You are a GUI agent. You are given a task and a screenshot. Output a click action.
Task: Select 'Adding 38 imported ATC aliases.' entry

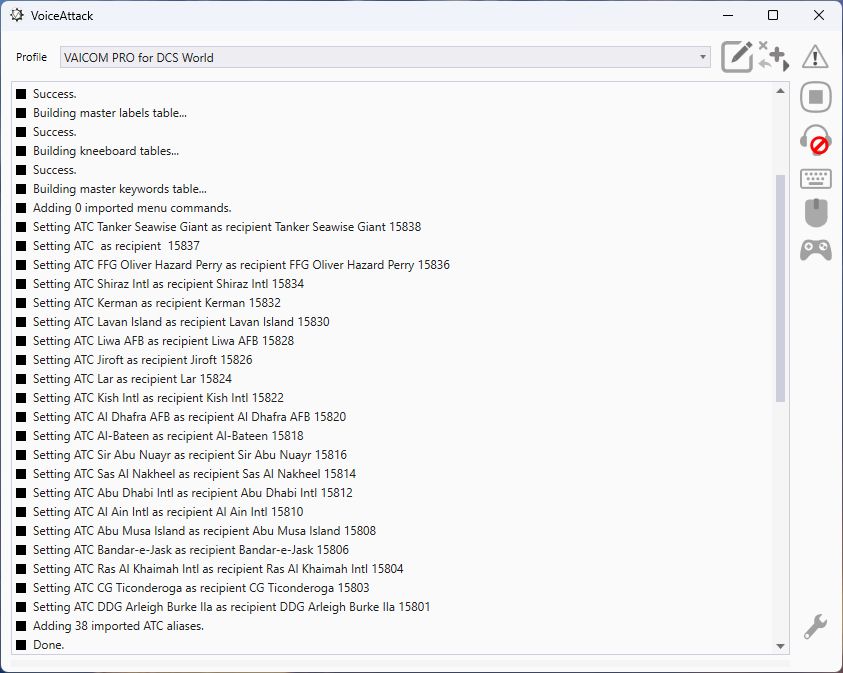pos(118,626)
